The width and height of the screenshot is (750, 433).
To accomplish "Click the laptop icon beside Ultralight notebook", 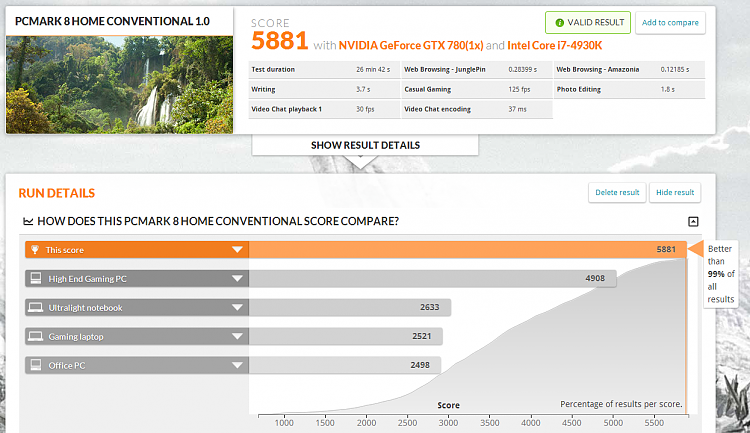I will tap(35, 307).
